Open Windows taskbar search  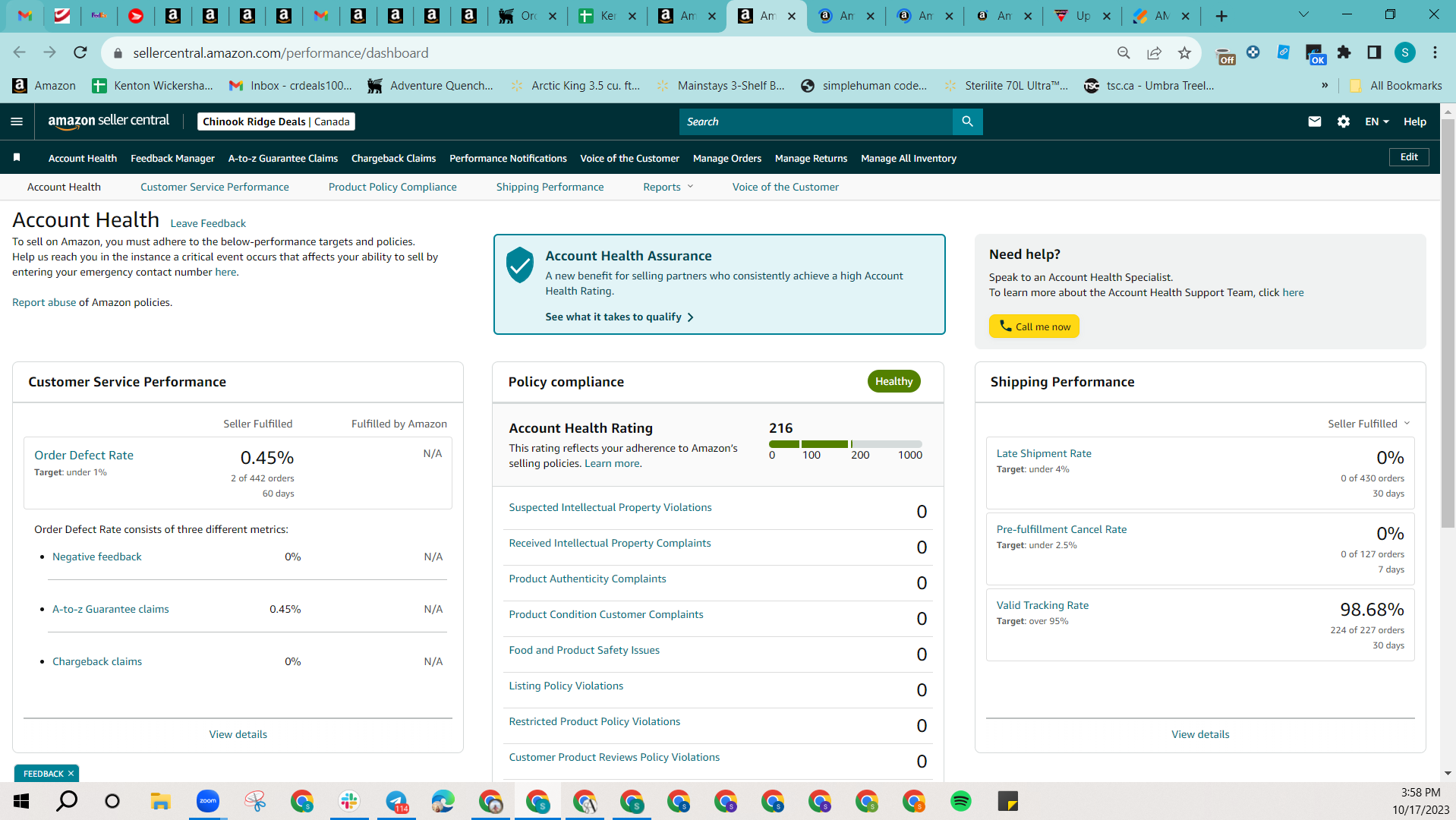click(x=67, y=801)
